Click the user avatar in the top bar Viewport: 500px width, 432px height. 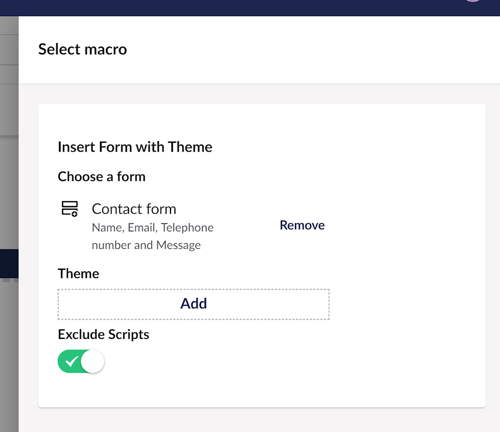coord(473,1)
